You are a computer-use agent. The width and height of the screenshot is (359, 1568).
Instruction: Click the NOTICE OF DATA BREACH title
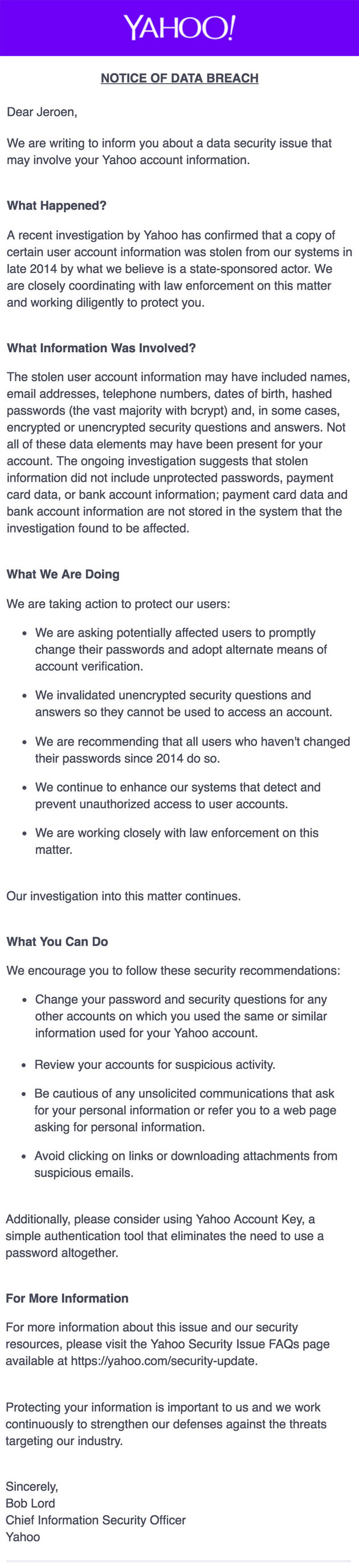click(179, 78)
